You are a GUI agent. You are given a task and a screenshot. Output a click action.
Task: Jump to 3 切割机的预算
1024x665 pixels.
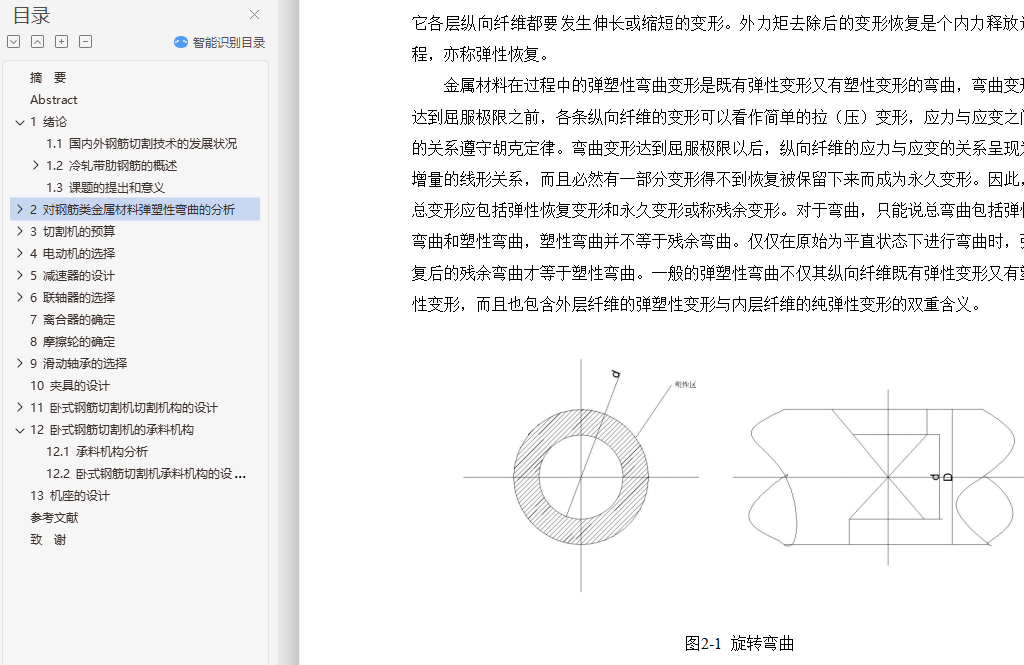tap(72, 231)
